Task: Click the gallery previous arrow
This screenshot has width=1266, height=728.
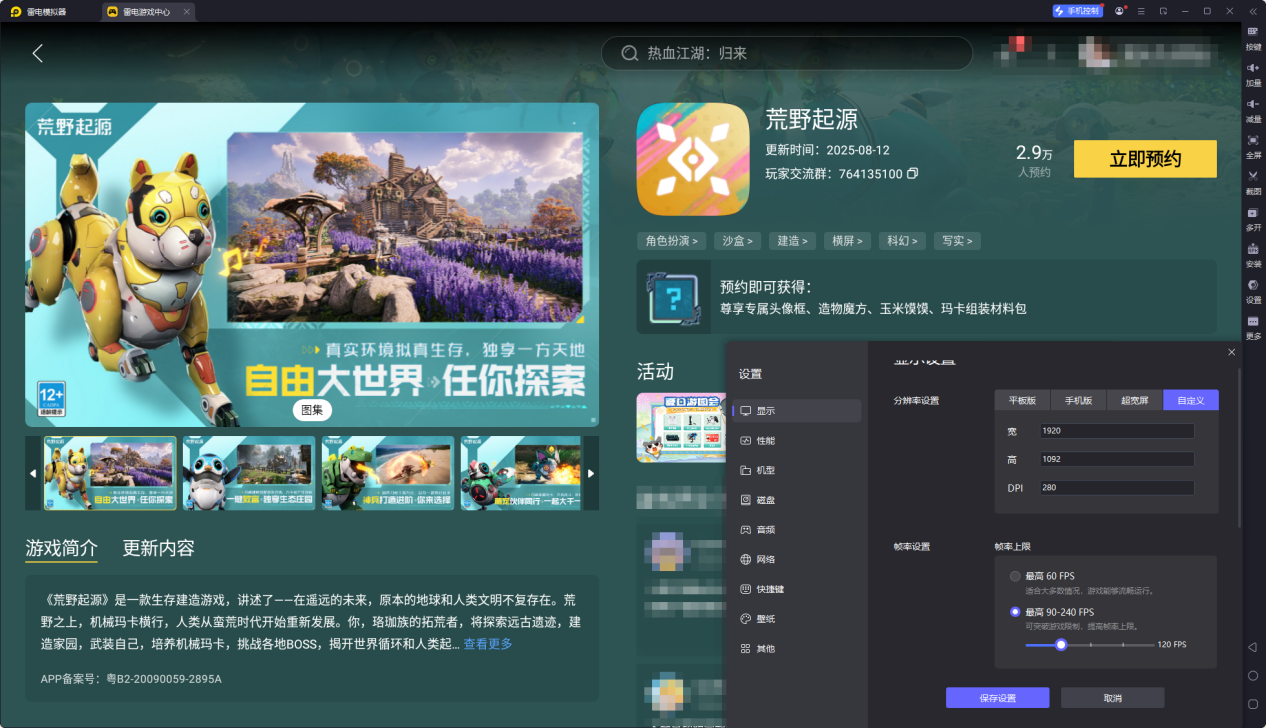Action: [33, 473]
